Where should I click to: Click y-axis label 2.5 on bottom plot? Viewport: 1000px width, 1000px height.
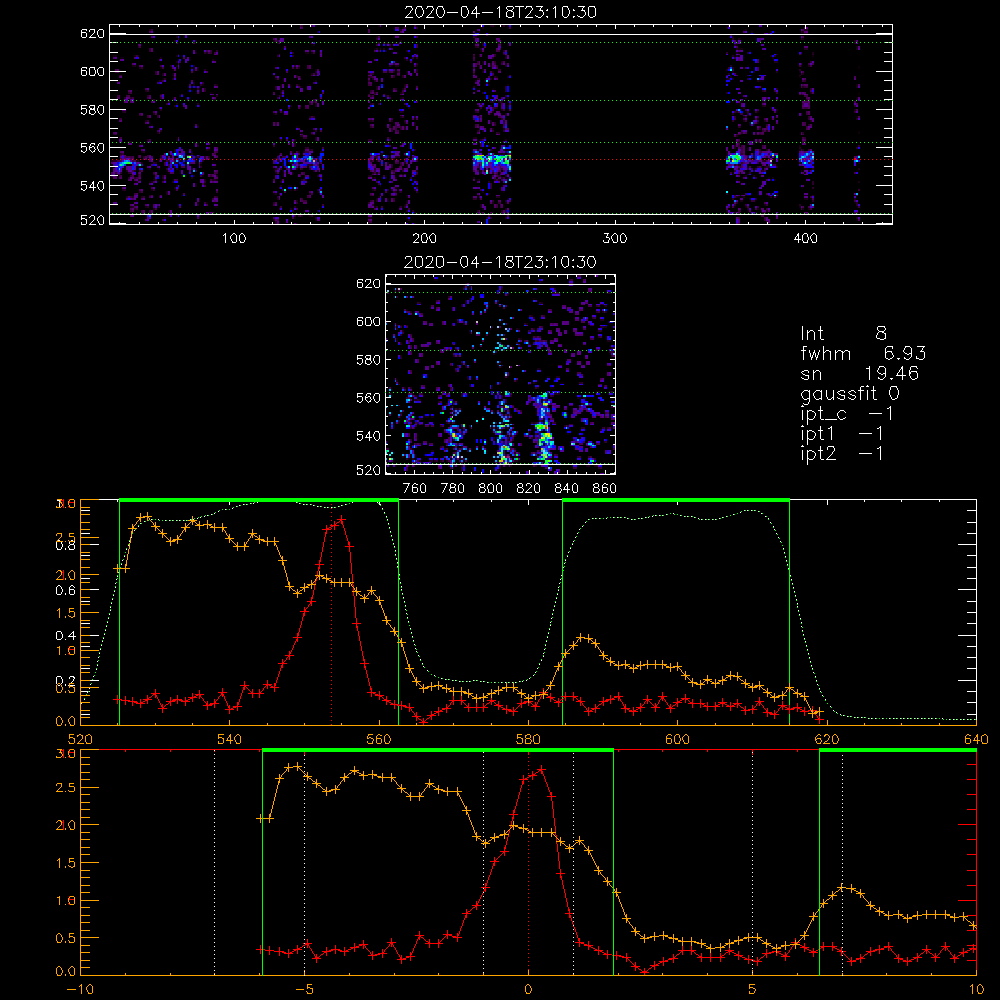coord(66,788)
